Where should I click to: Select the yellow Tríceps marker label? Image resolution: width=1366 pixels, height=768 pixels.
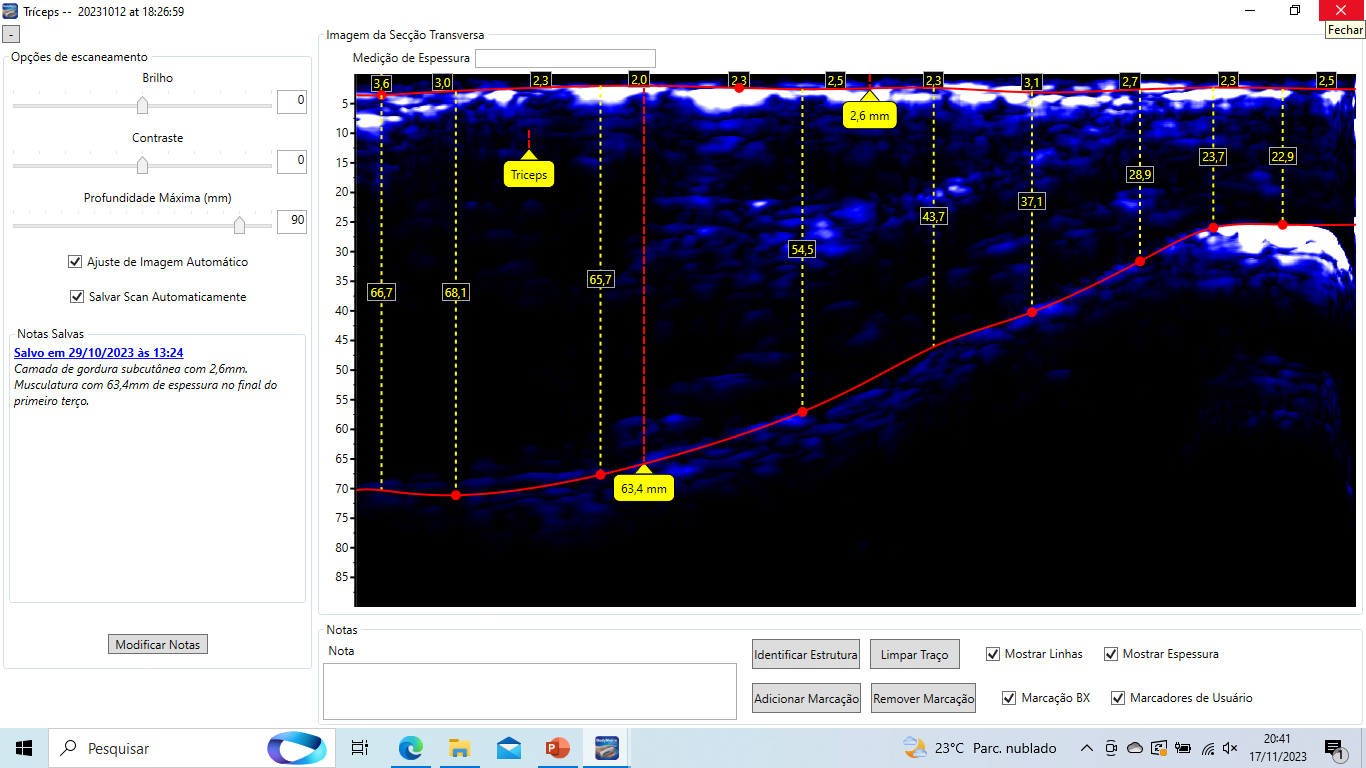pos(529,174)
